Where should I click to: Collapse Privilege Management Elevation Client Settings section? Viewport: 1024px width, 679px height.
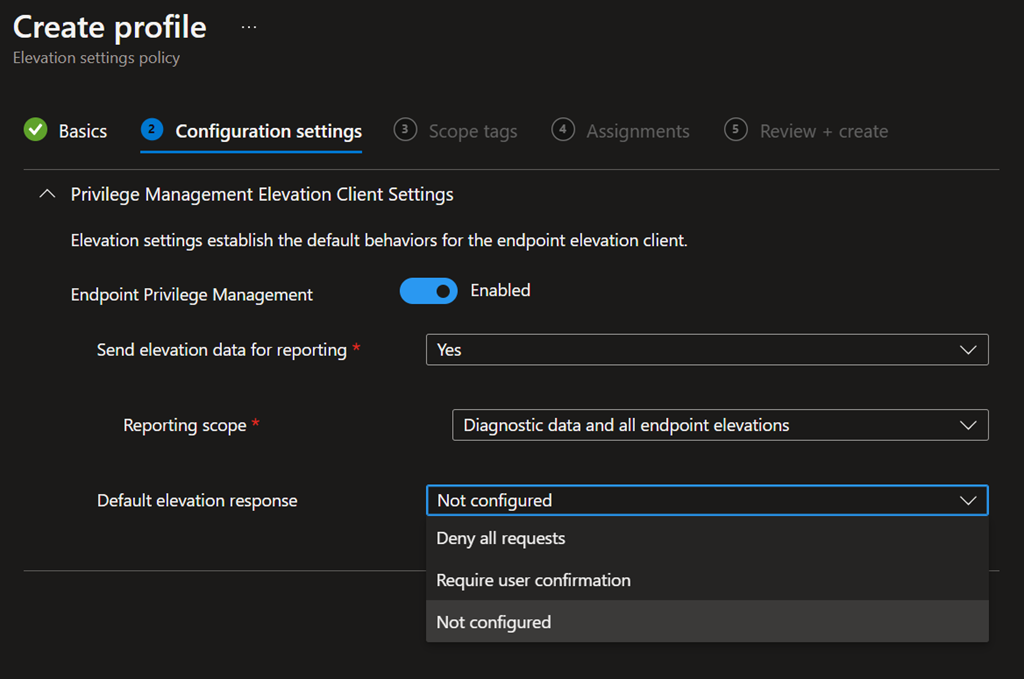click(46, 194)
